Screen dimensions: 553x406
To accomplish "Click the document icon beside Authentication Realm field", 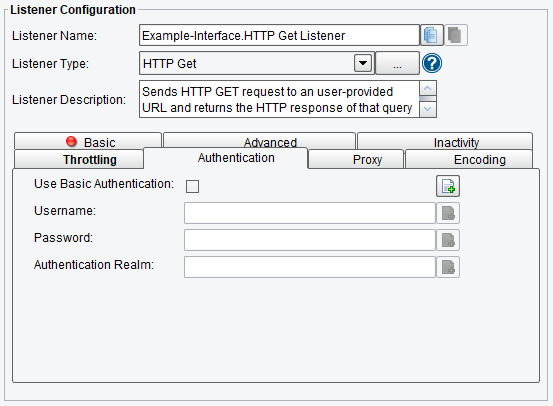I will (x=448, y=267).
